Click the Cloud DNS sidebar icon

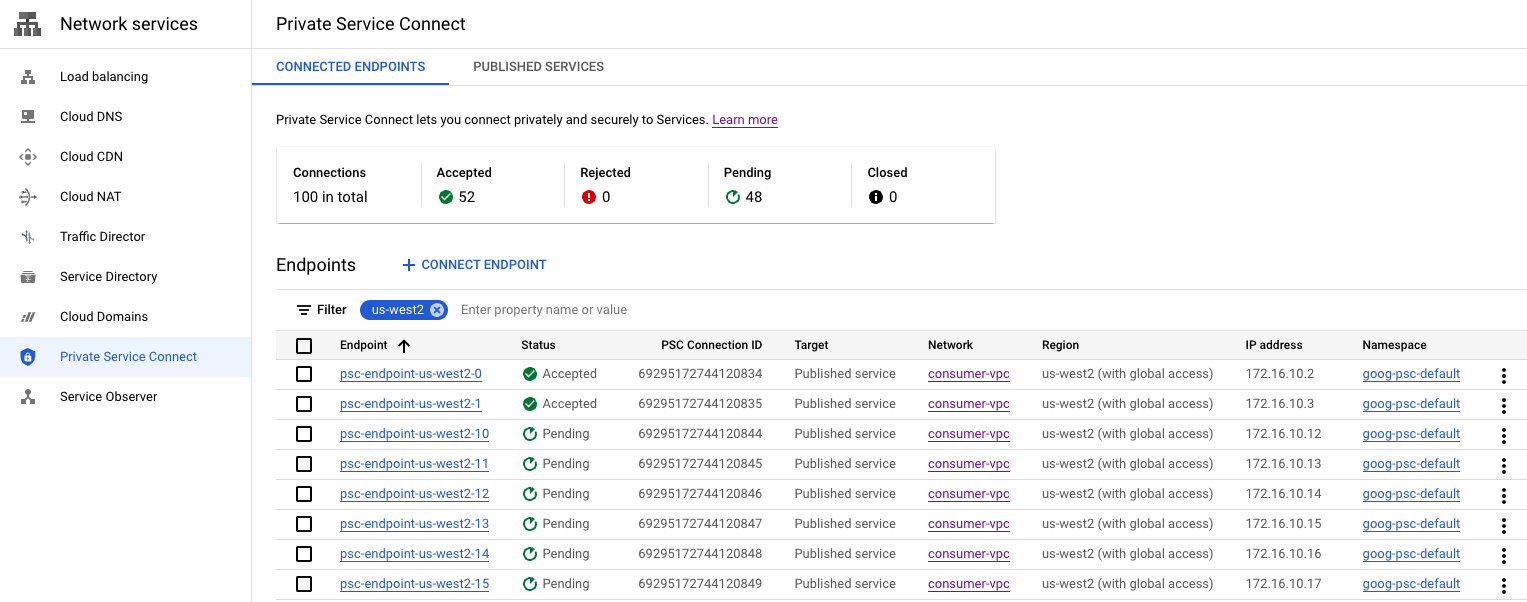click(28, 117)
